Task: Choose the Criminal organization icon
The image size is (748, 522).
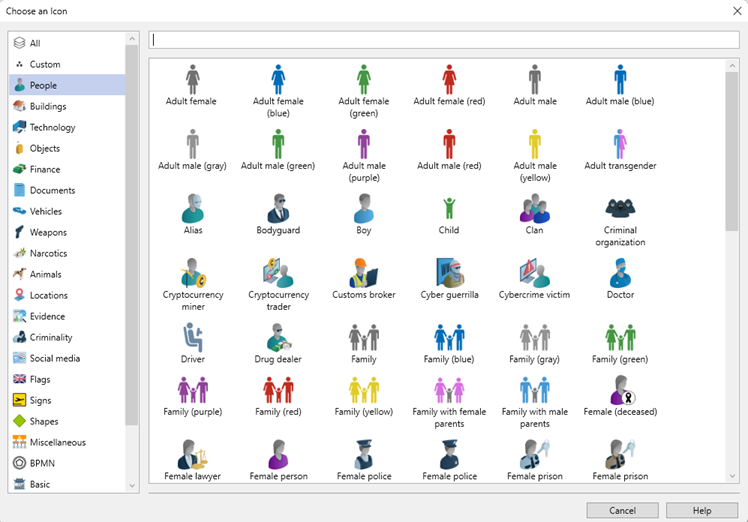Action: [x=620, y=210]
